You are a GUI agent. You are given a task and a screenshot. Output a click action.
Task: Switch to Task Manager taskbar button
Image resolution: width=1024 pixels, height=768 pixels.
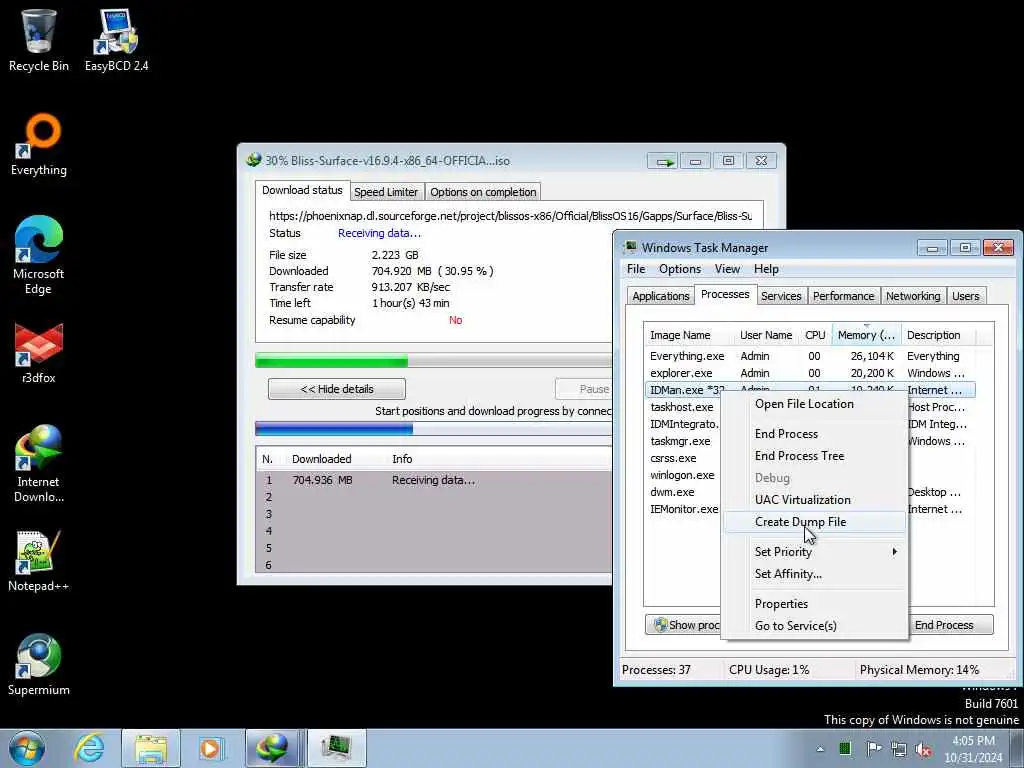click(x=337, y=748)
